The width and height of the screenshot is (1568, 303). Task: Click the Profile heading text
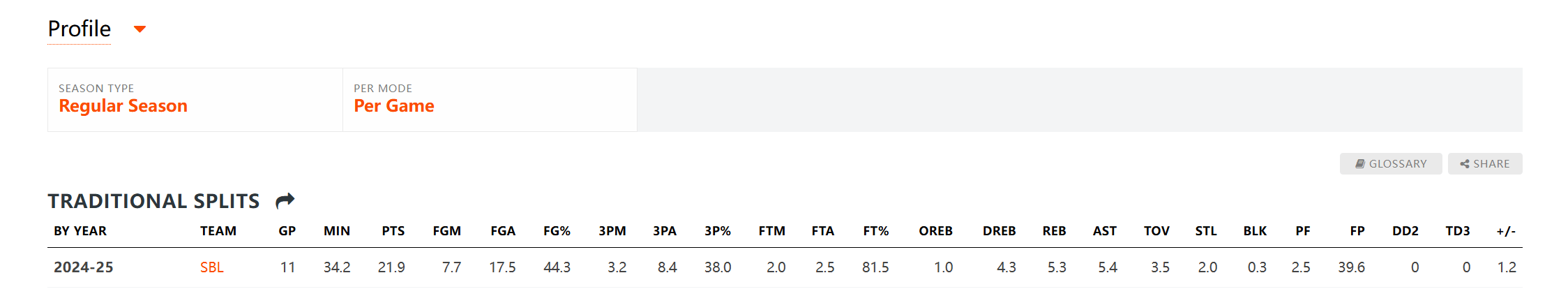[x=80, y=29]
